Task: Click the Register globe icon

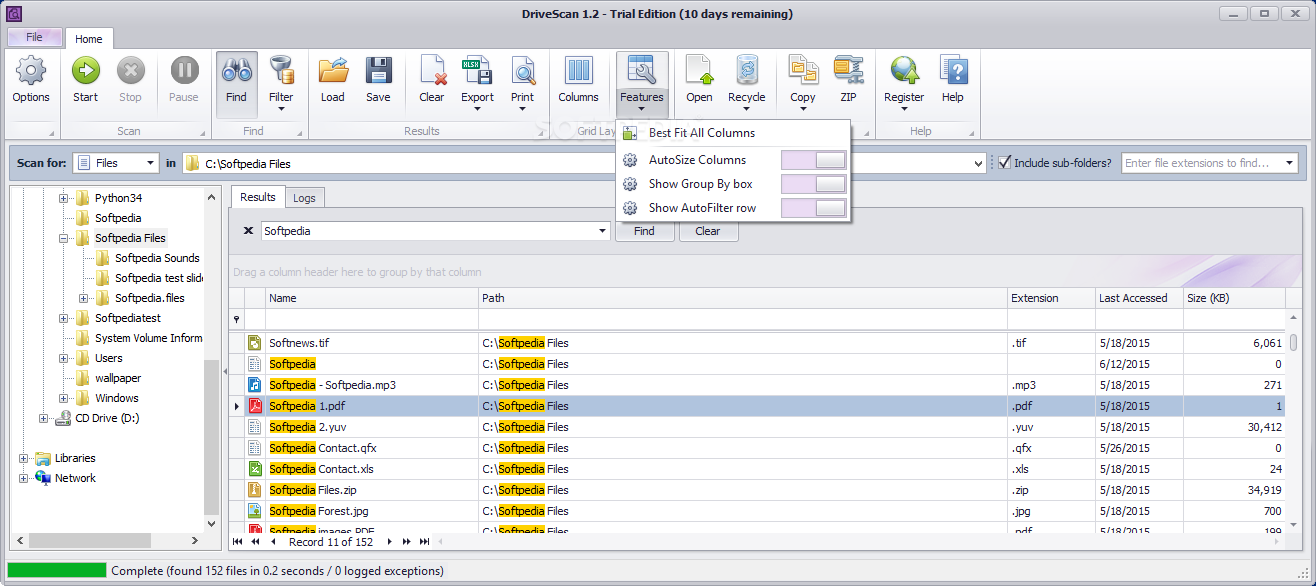Action: (904, 85)
